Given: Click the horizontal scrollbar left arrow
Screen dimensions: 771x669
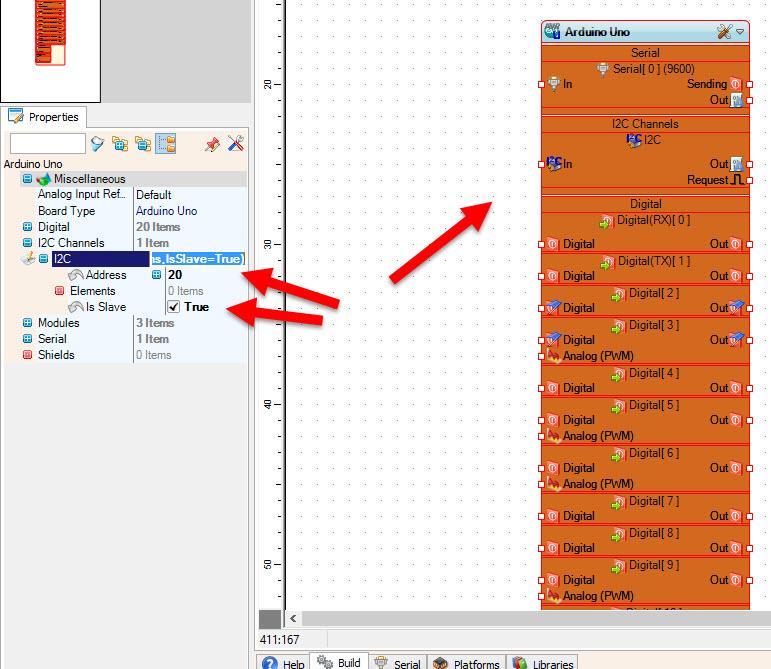Looking at the screenshot, I should 293,619.
